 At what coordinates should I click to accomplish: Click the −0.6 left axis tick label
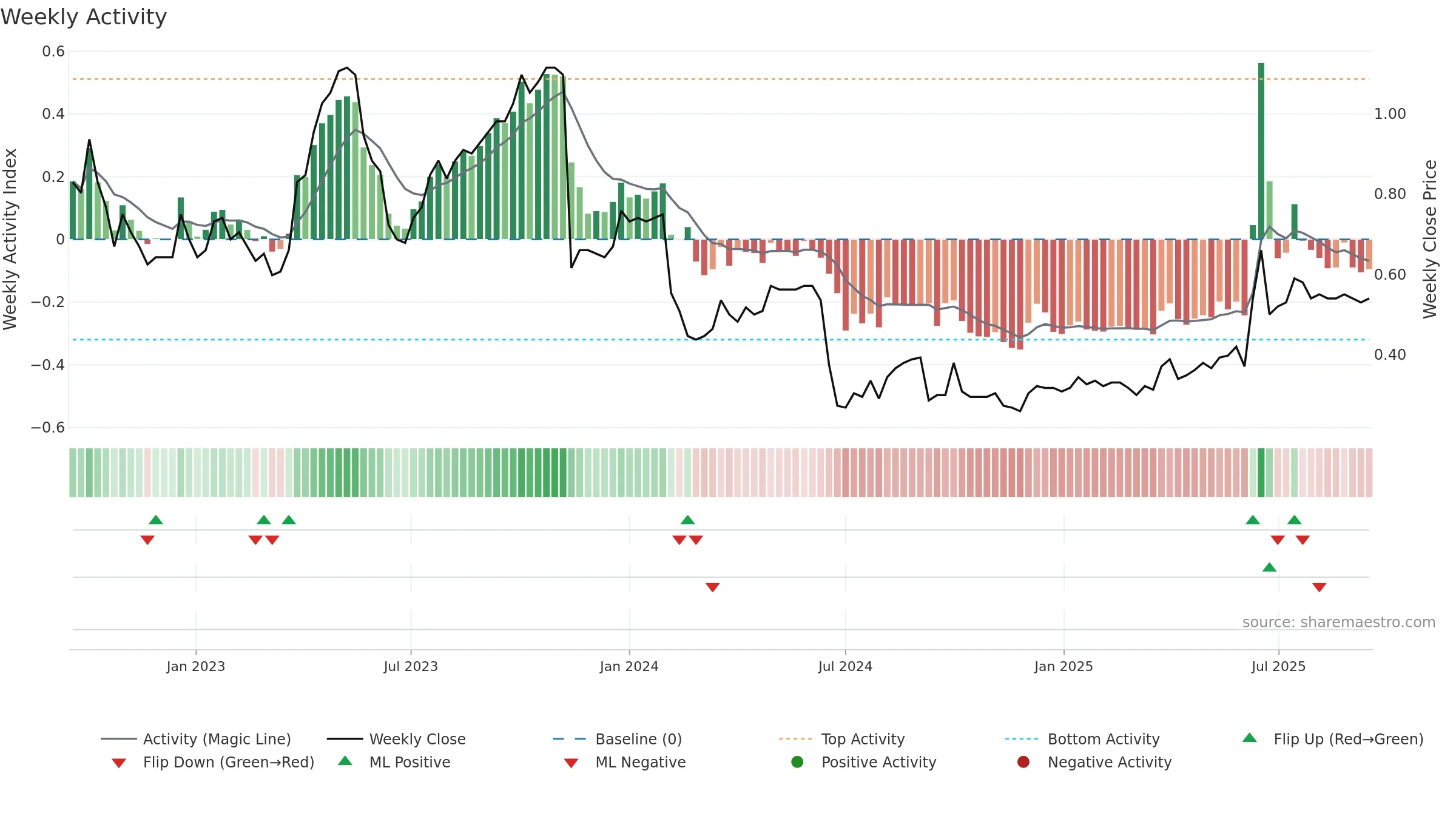pos(48,428)
